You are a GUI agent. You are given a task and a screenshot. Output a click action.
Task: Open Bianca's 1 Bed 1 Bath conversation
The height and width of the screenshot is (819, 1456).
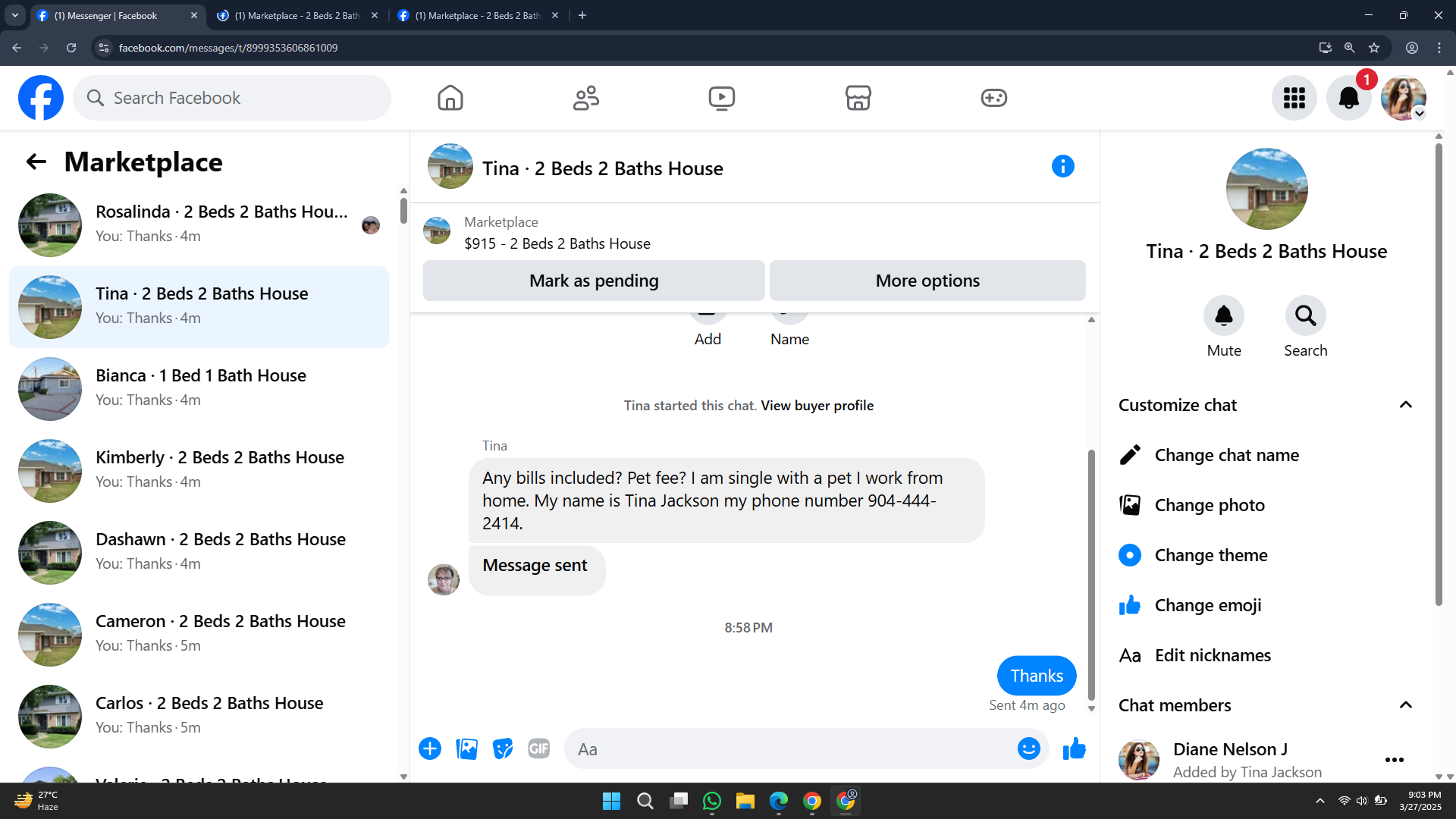pos(199,389)
